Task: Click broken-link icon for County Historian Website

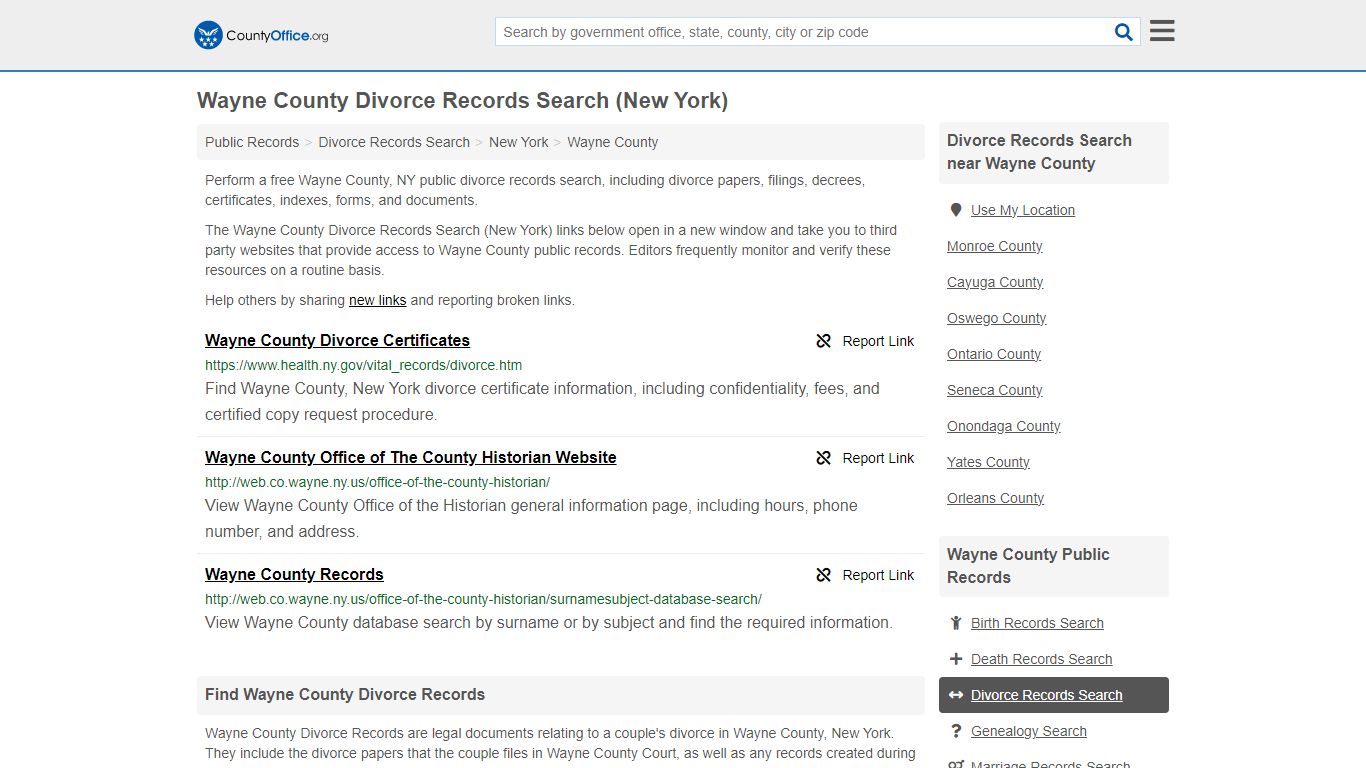Action: [824, 458]
